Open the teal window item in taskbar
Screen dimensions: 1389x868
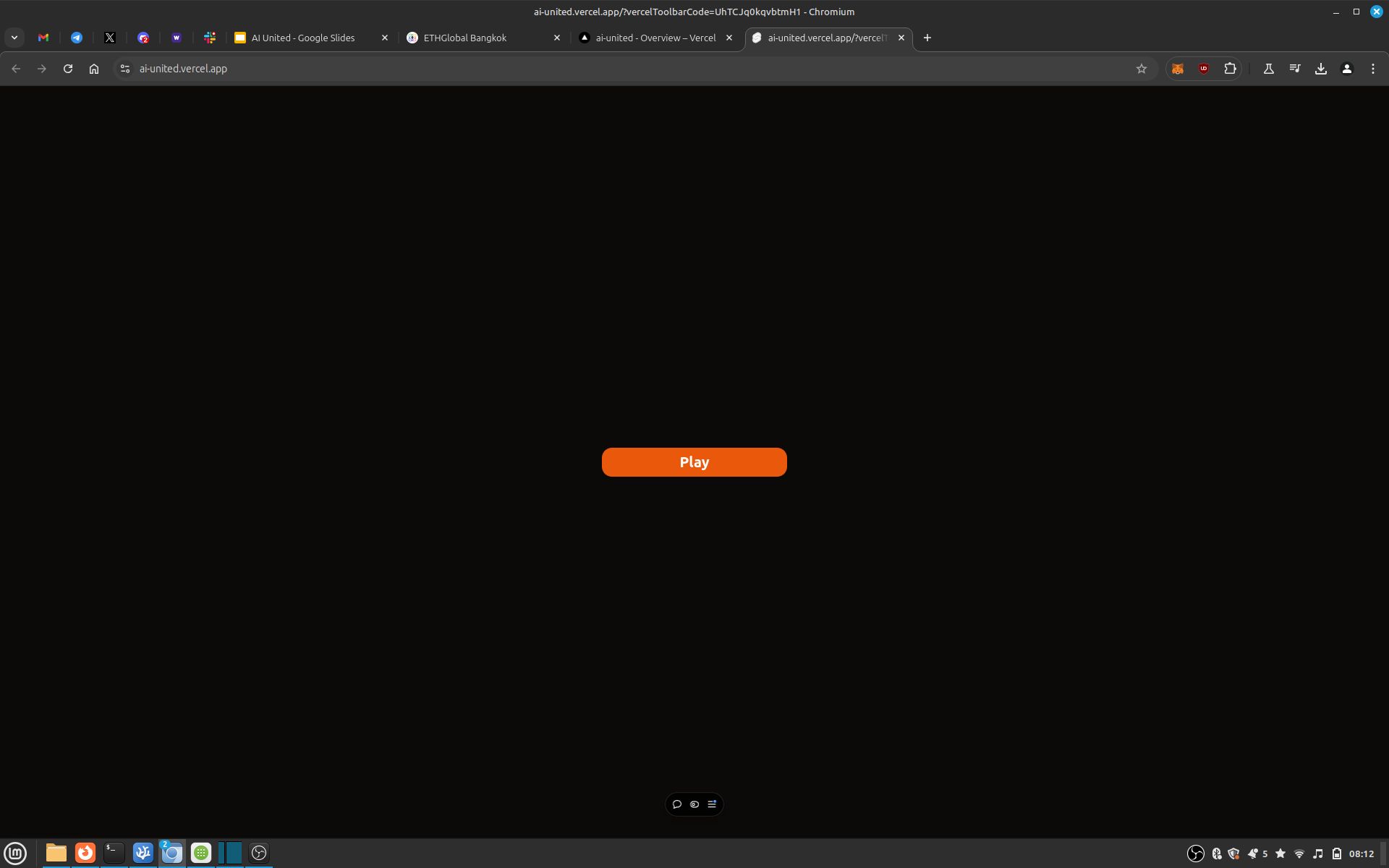230,853
